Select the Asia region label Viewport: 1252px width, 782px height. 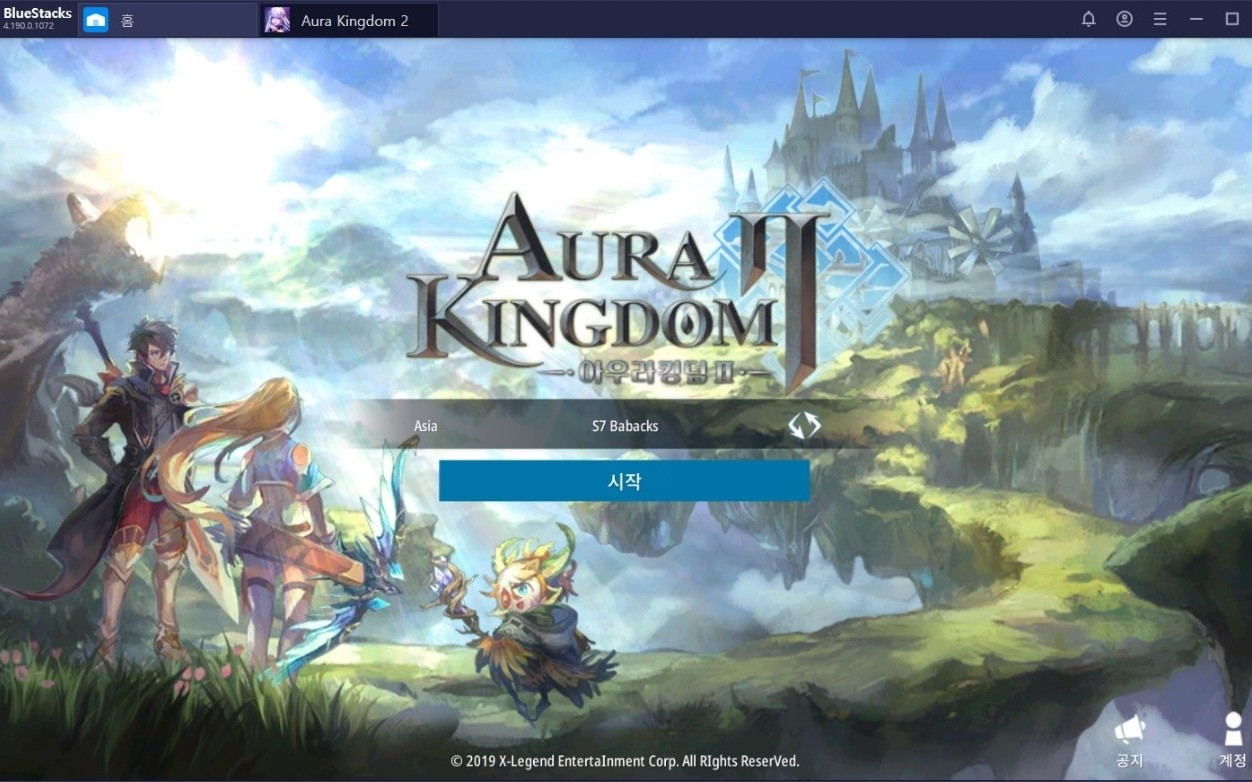pyautogui.click(x=426, y=426)
